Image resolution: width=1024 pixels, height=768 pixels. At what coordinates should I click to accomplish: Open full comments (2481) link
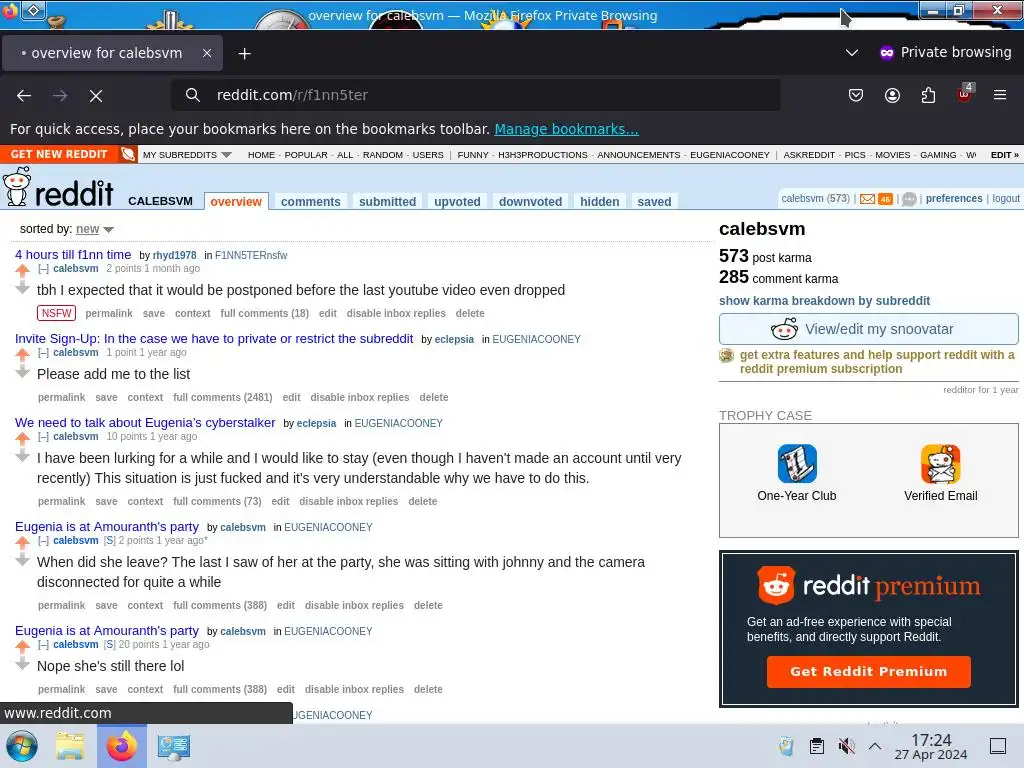coord(223,397)
